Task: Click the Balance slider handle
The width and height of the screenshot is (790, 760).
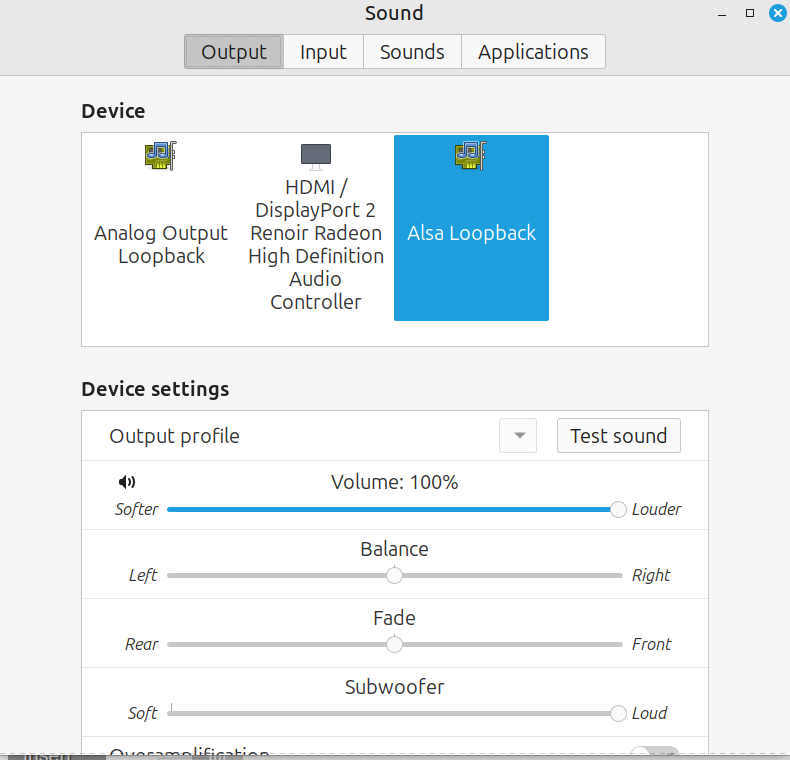Action: (394, 576)
